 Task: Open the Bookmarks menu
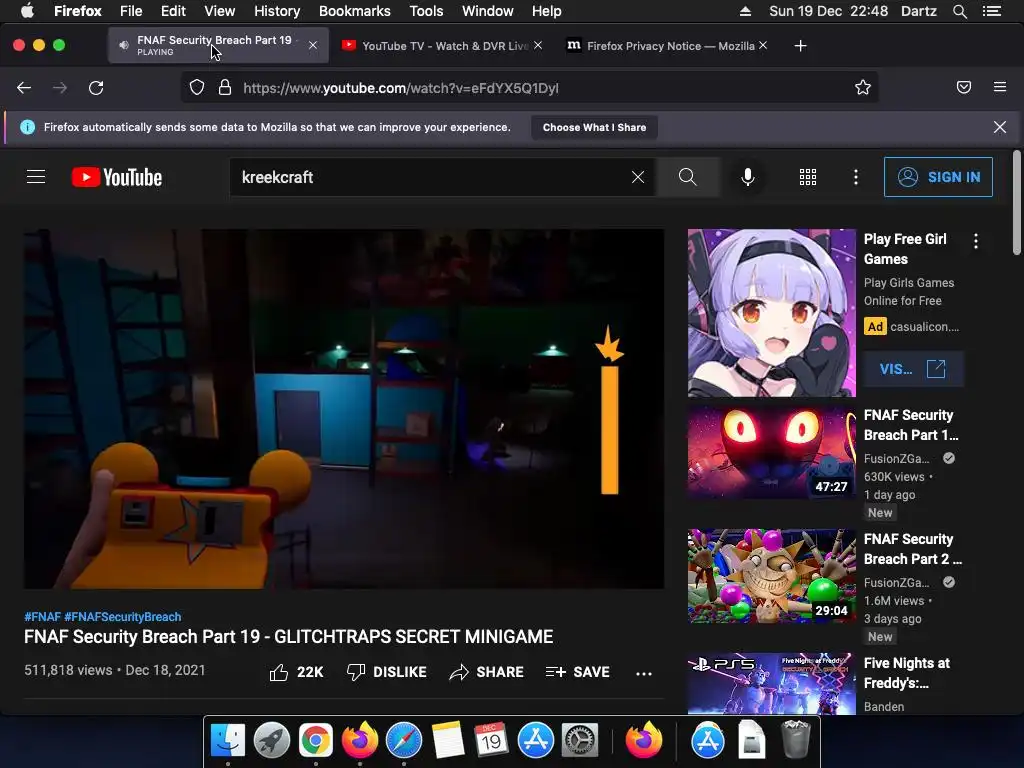355,11
